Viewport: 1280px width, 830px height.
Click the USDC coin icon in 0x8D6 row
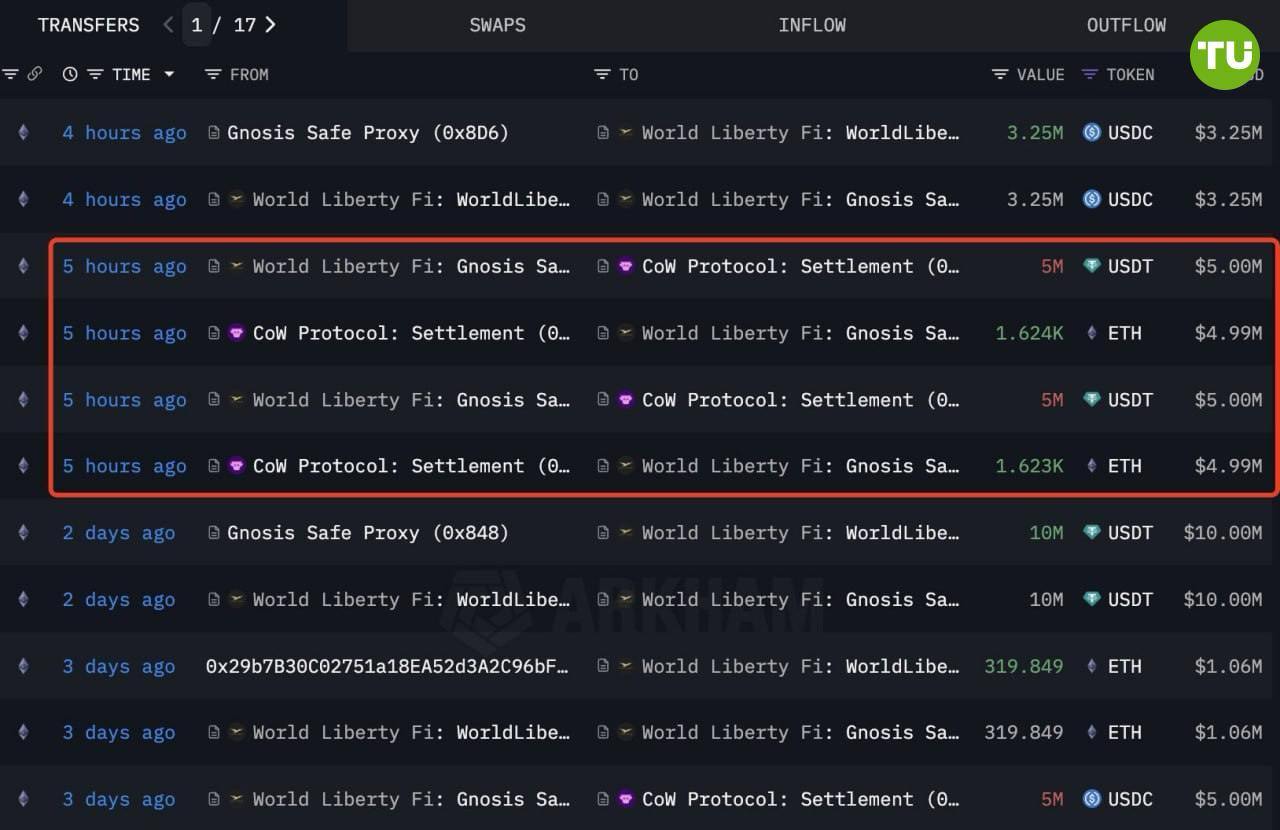(x=1092, y=132)
